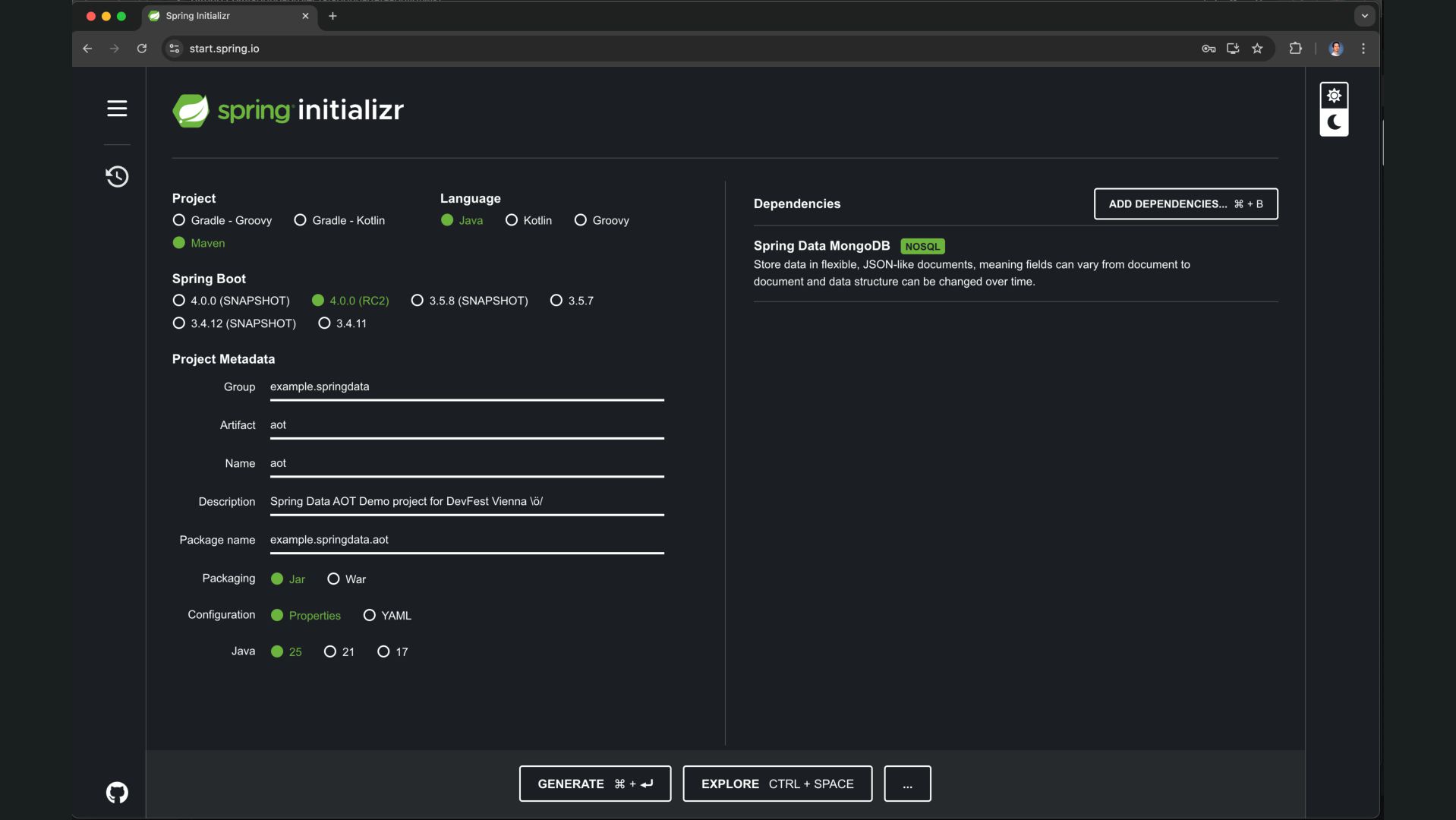Open browser extensions puzzle icon

click(1295, 49)
